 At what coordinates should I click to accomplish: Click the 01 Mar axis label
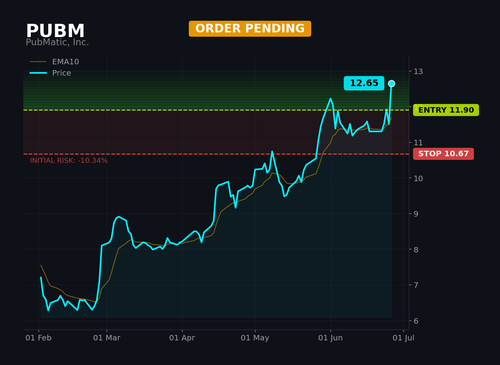click(x=107, y=338)
